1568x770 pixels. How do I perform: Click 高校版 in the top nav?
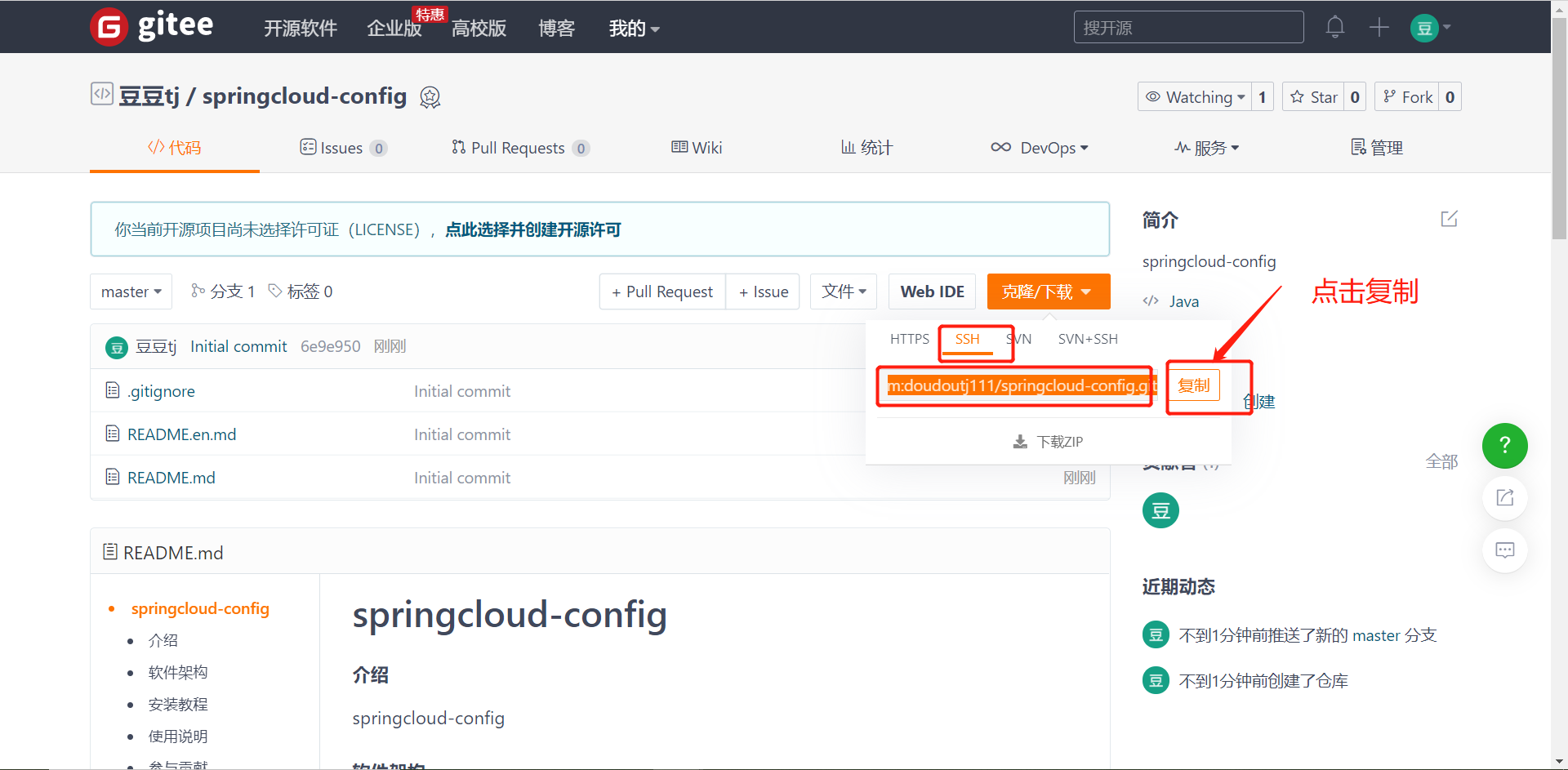pyautogui.click(x=479, y=29)
